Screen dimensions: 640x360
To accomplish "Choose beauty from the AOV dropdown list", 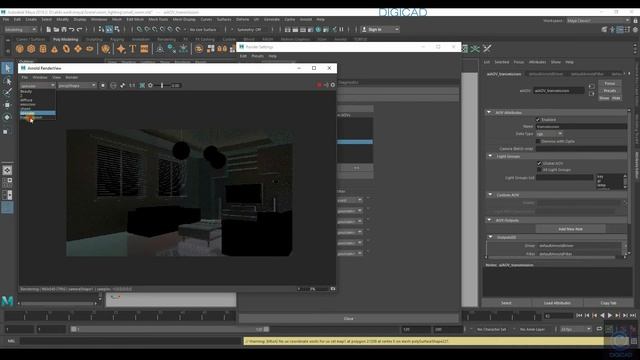I will 26,91.
